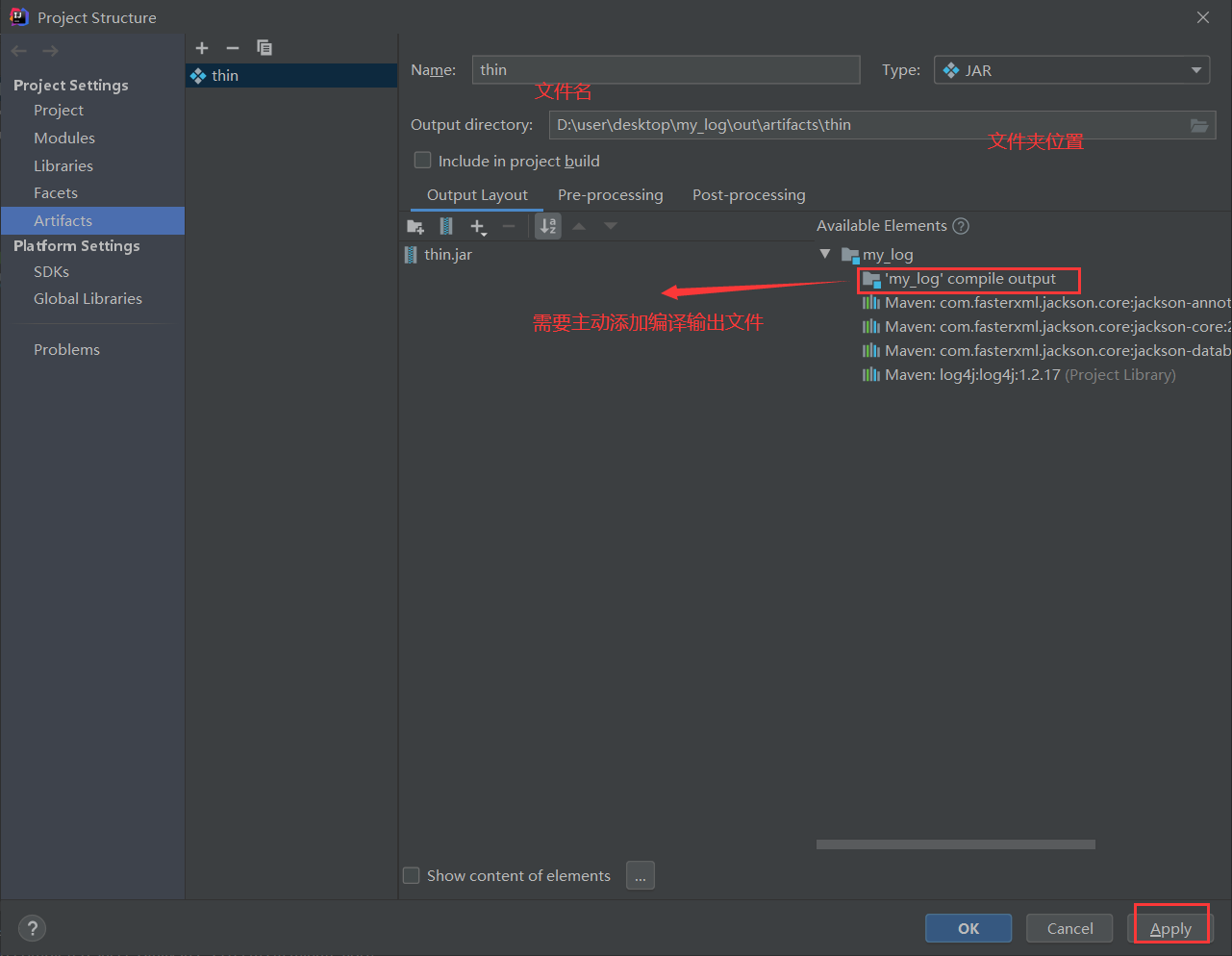Image resolution: width=1232 pixels, height=956 pixels.
Task: Click the Cancel button
Action: (1069, 928)
